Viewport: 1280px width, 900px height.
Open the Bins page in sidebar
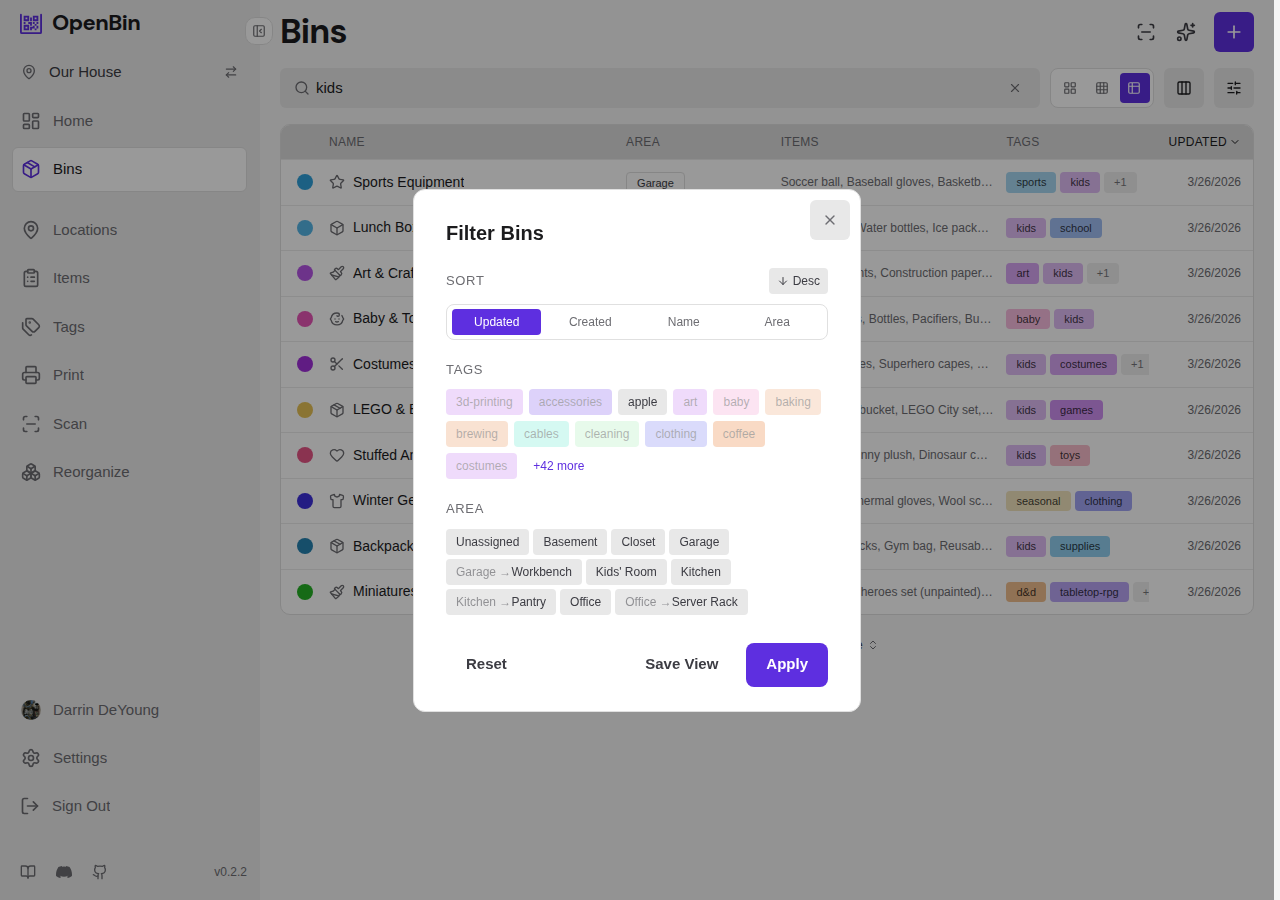pyautogui.click(x=66, y=168)
